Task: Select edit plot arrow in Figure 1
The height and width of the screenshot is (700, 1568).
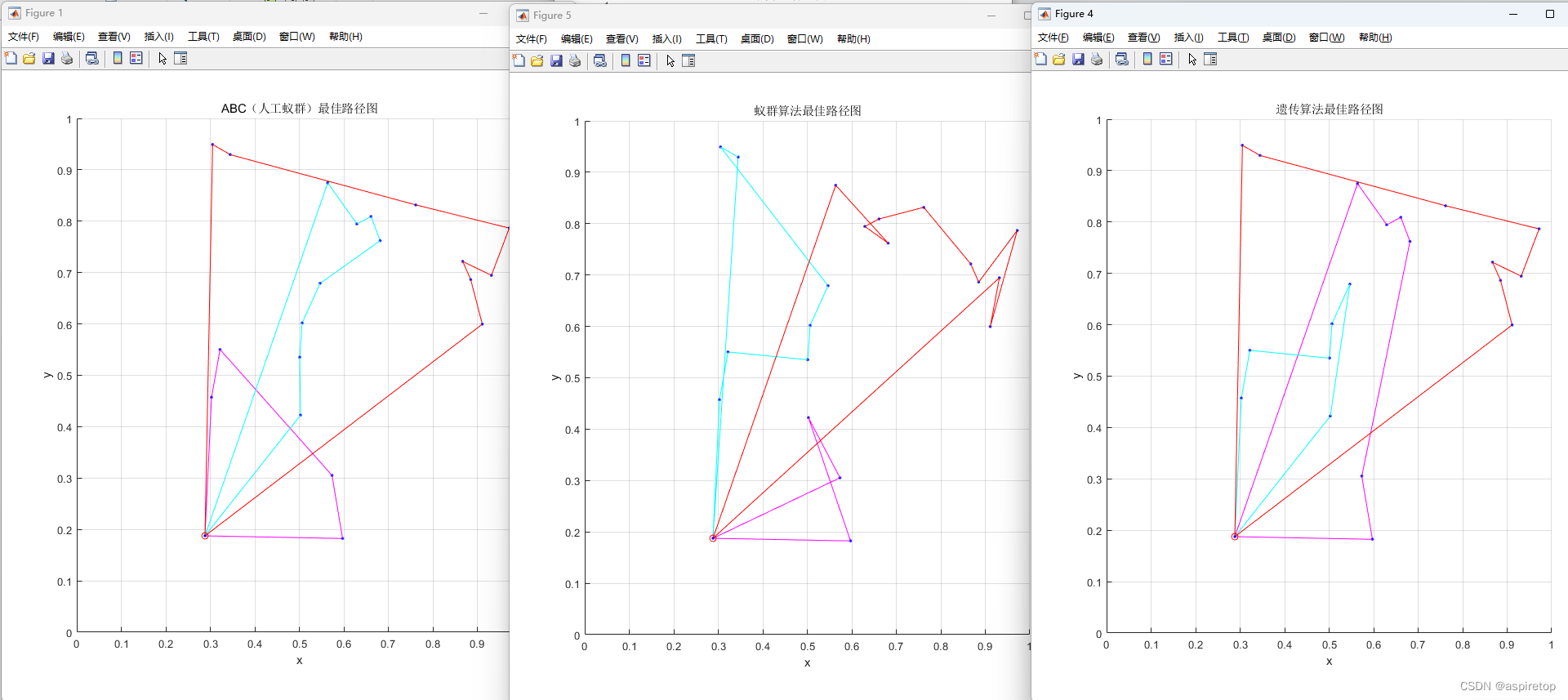Action: coord(163,58)
